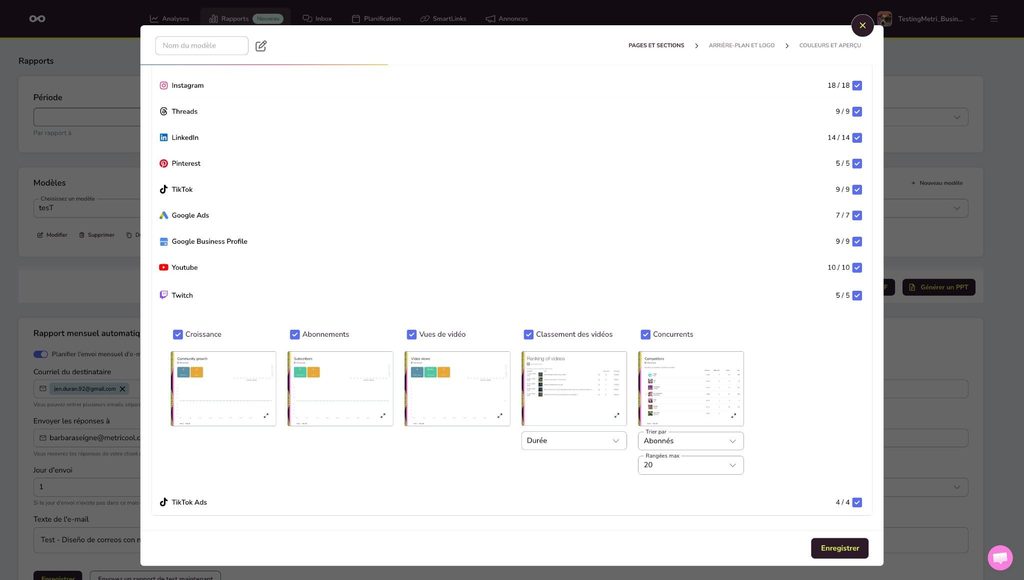Enlarge the Classement des vidéos preview expand icon
Viewport: 1024px width, 580px height.
click(616, 415)
